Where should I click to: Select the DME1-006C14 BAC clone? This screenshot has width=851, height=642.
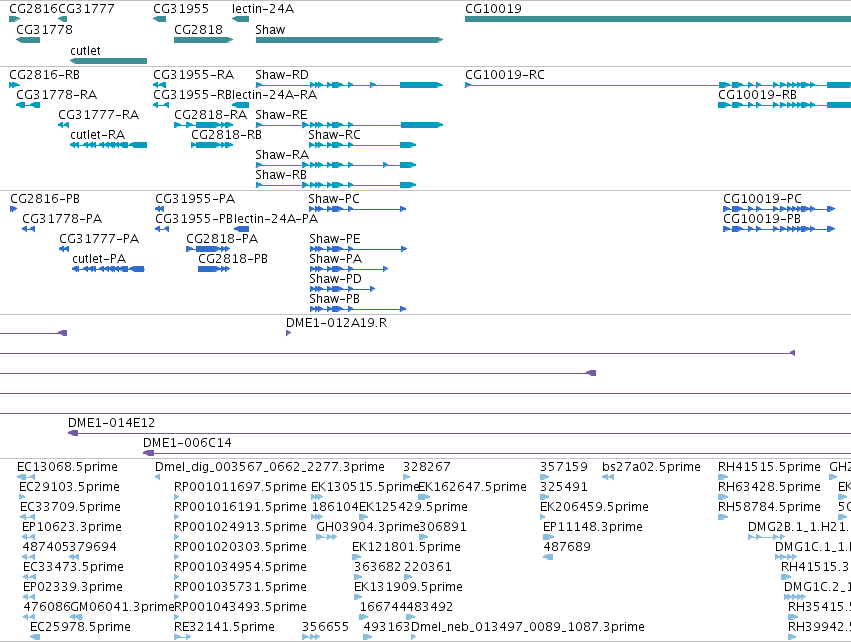click(497, 453)
